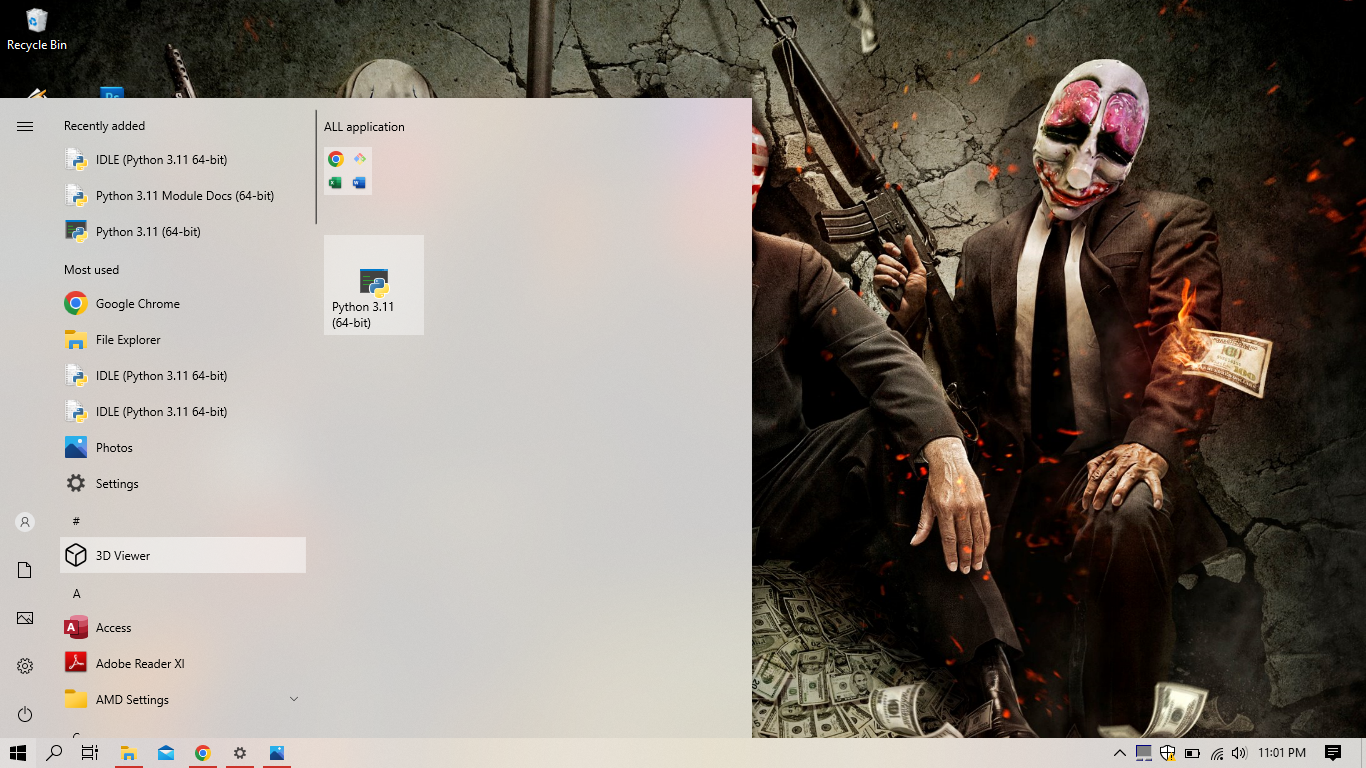Open IDLE under Recently added

click(183, 160)
